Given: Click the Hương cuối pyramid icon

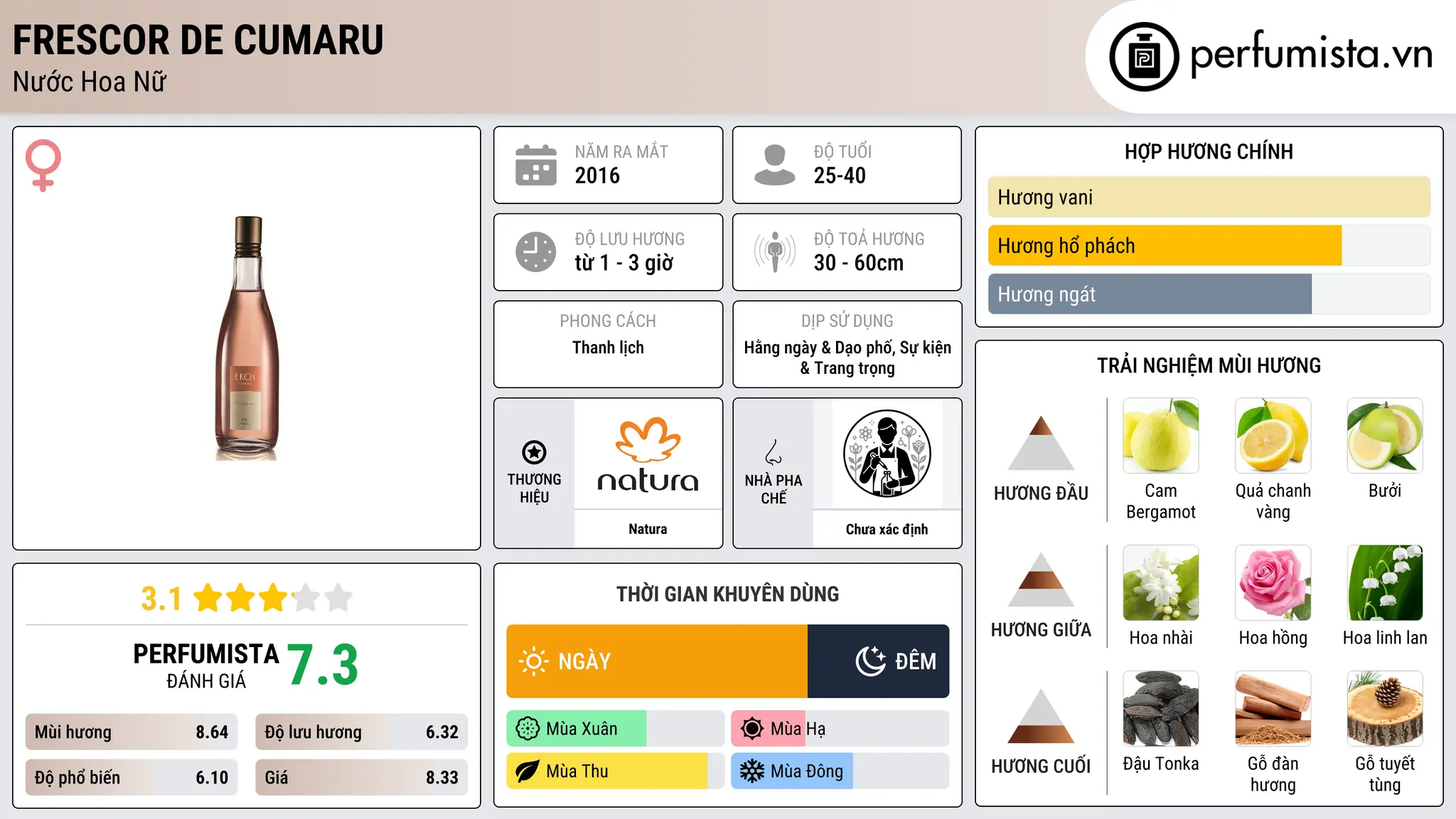Looking at the screenshot, I should 1041,716.
